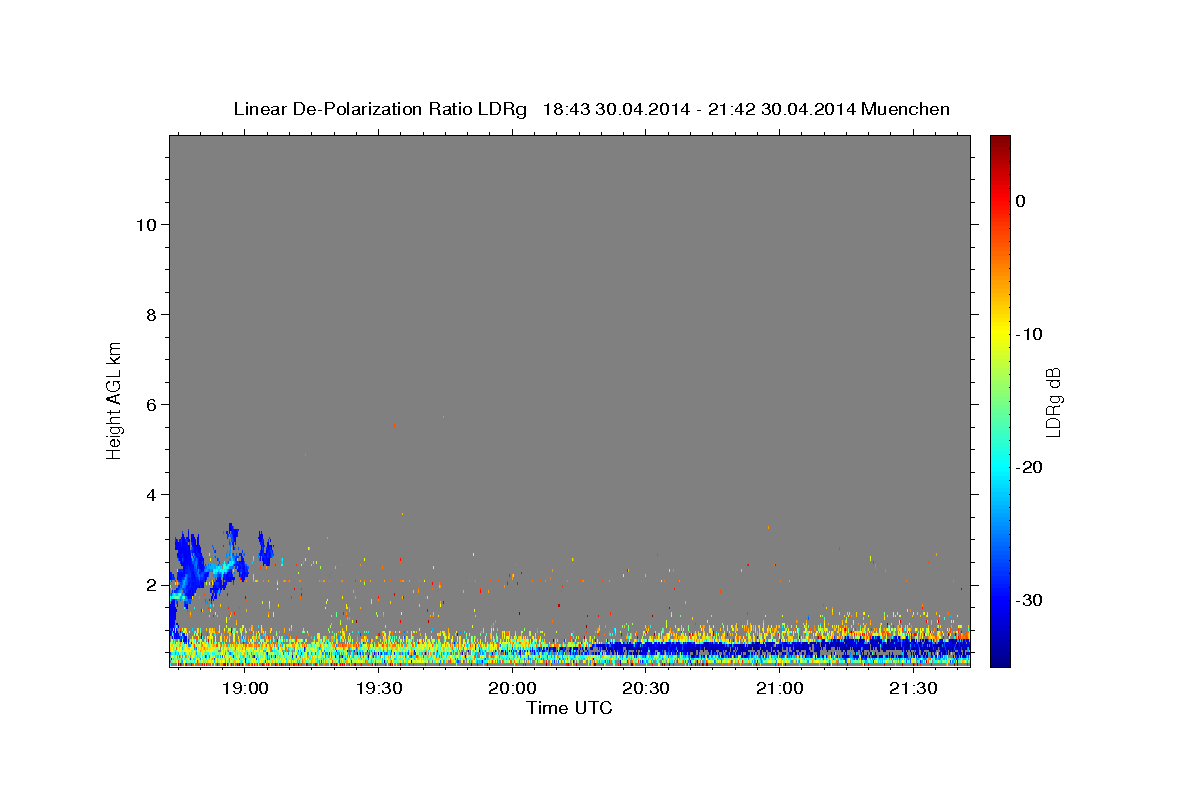This screenshot has height=800, width=1200.
Task: Click the height tick label 6
Action: (x=150, y=405)
